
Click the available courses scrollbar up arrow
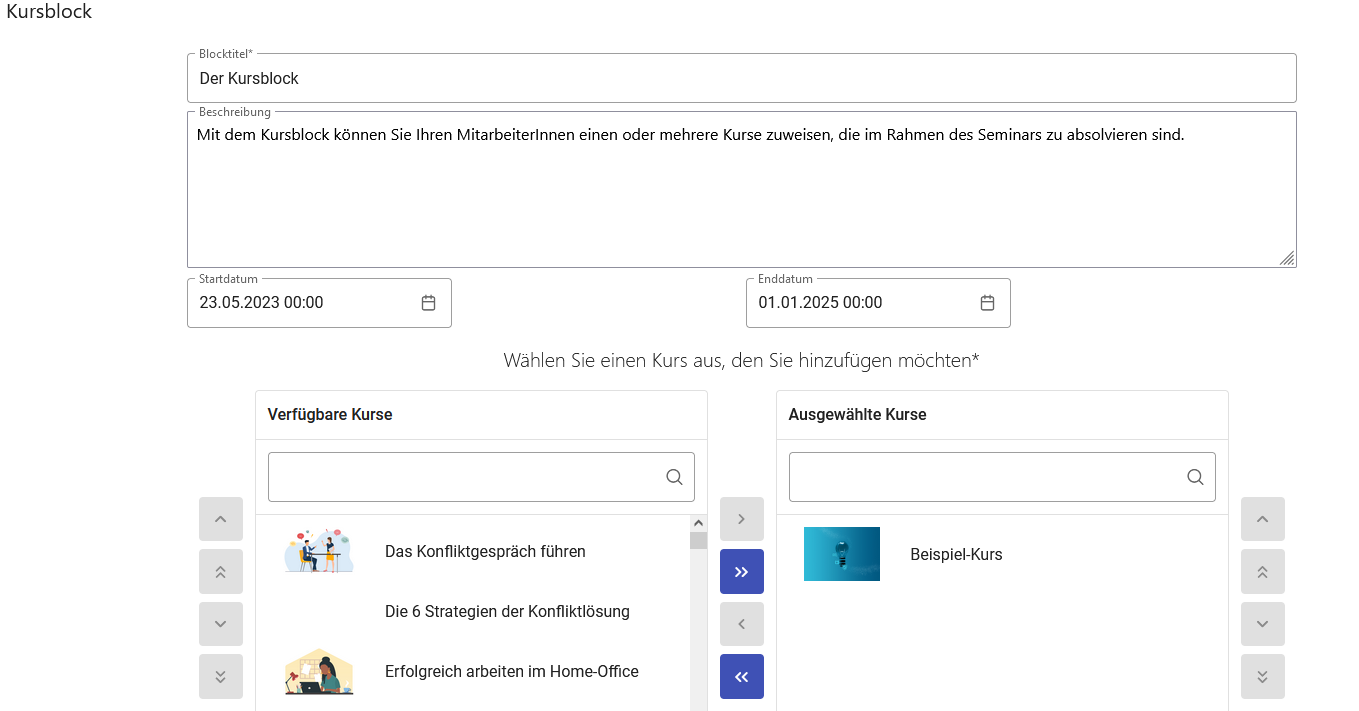pyautogui.click(x=698, y=523)
